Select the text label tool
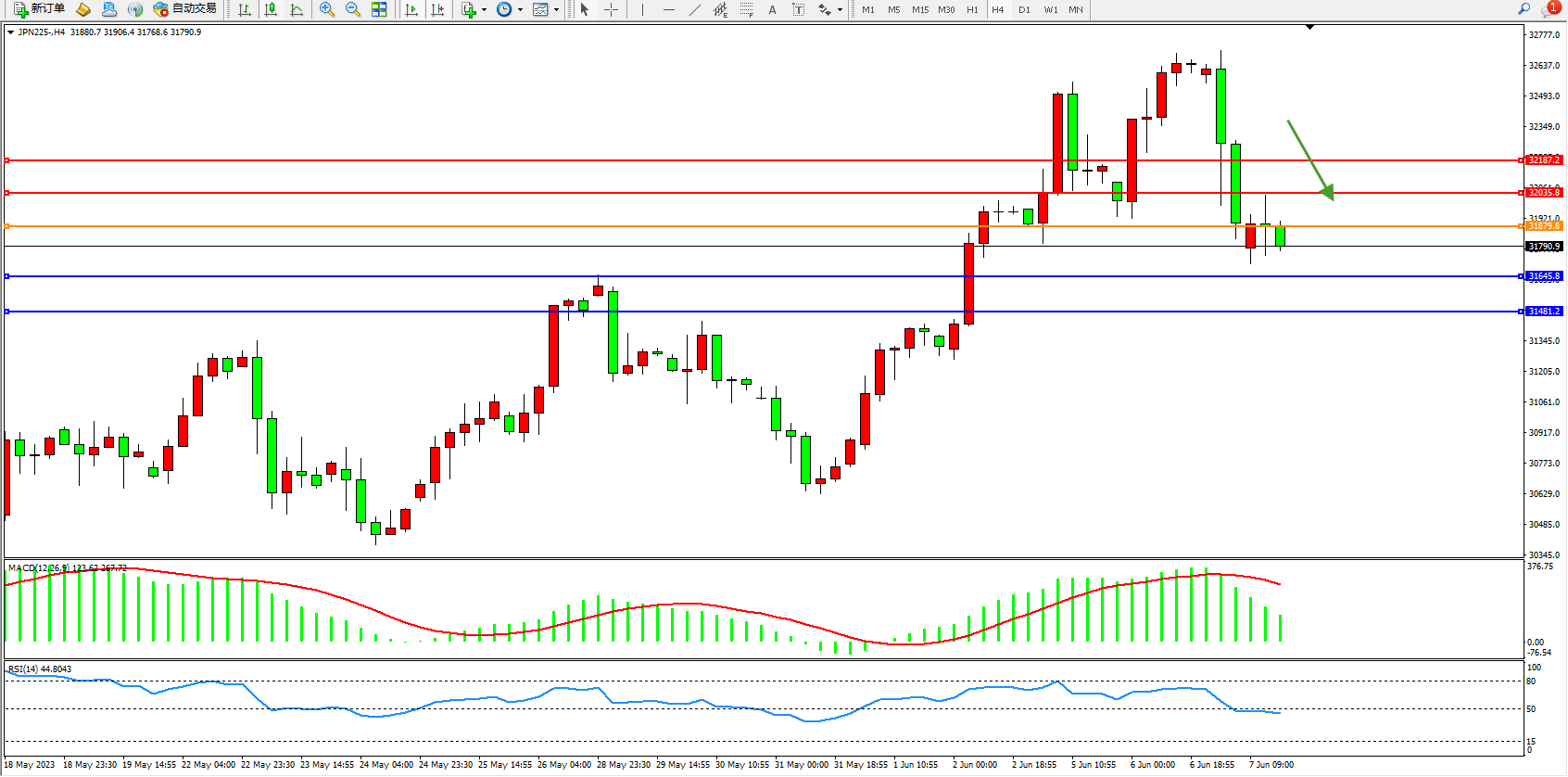The height and width of the screenshot is (777, 1568). pyautogui.click(x=772, y=9)
